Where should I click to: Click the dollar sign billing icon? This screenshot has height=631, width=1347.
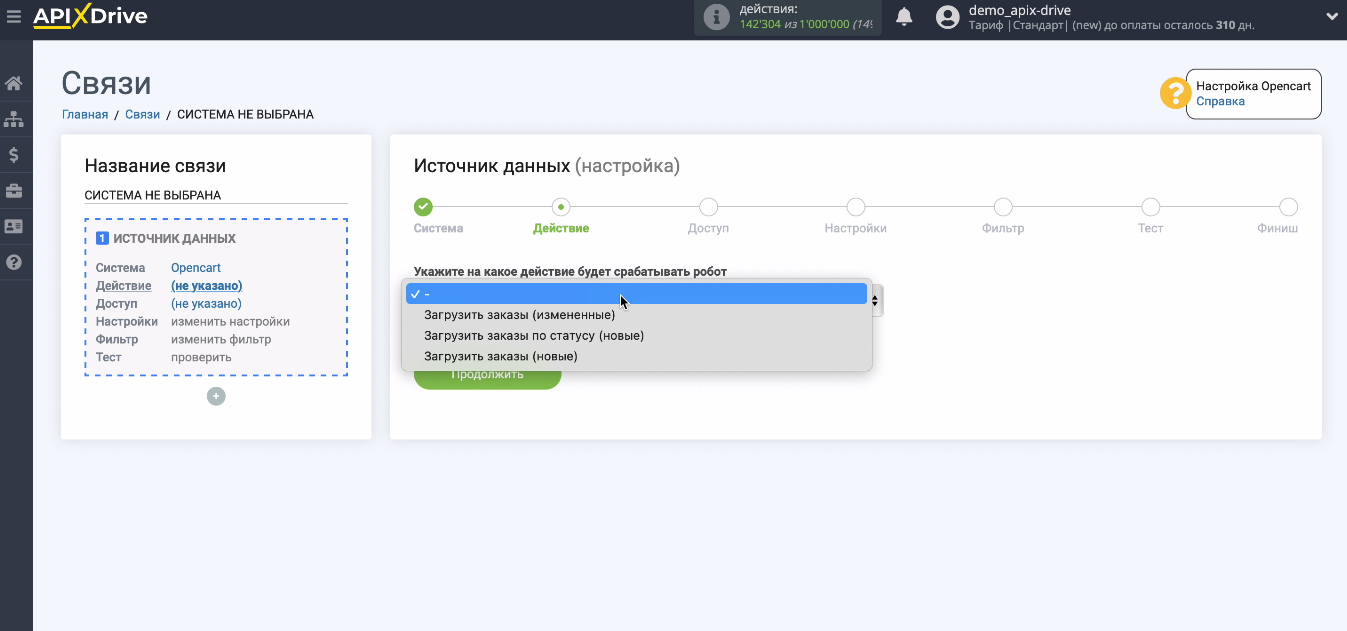[14, 155]
